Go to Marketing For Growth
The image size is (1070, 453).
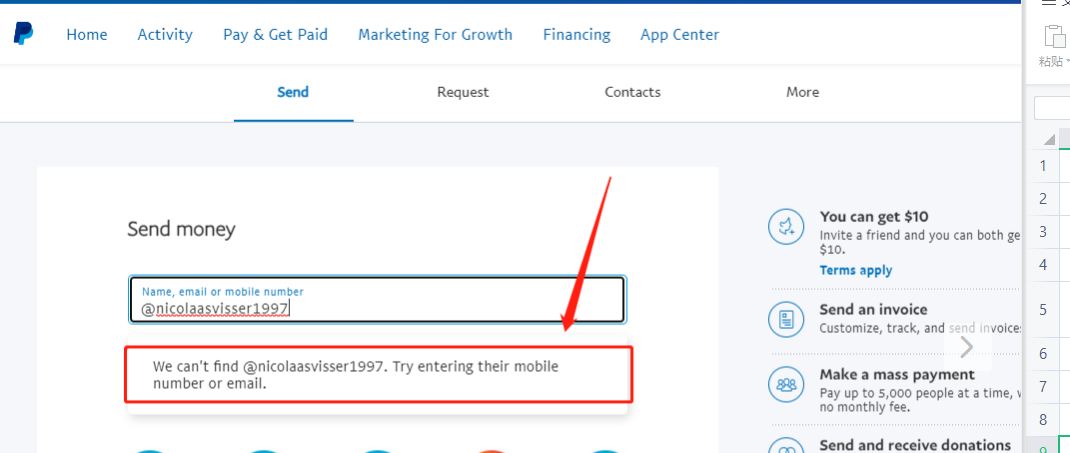435,34
